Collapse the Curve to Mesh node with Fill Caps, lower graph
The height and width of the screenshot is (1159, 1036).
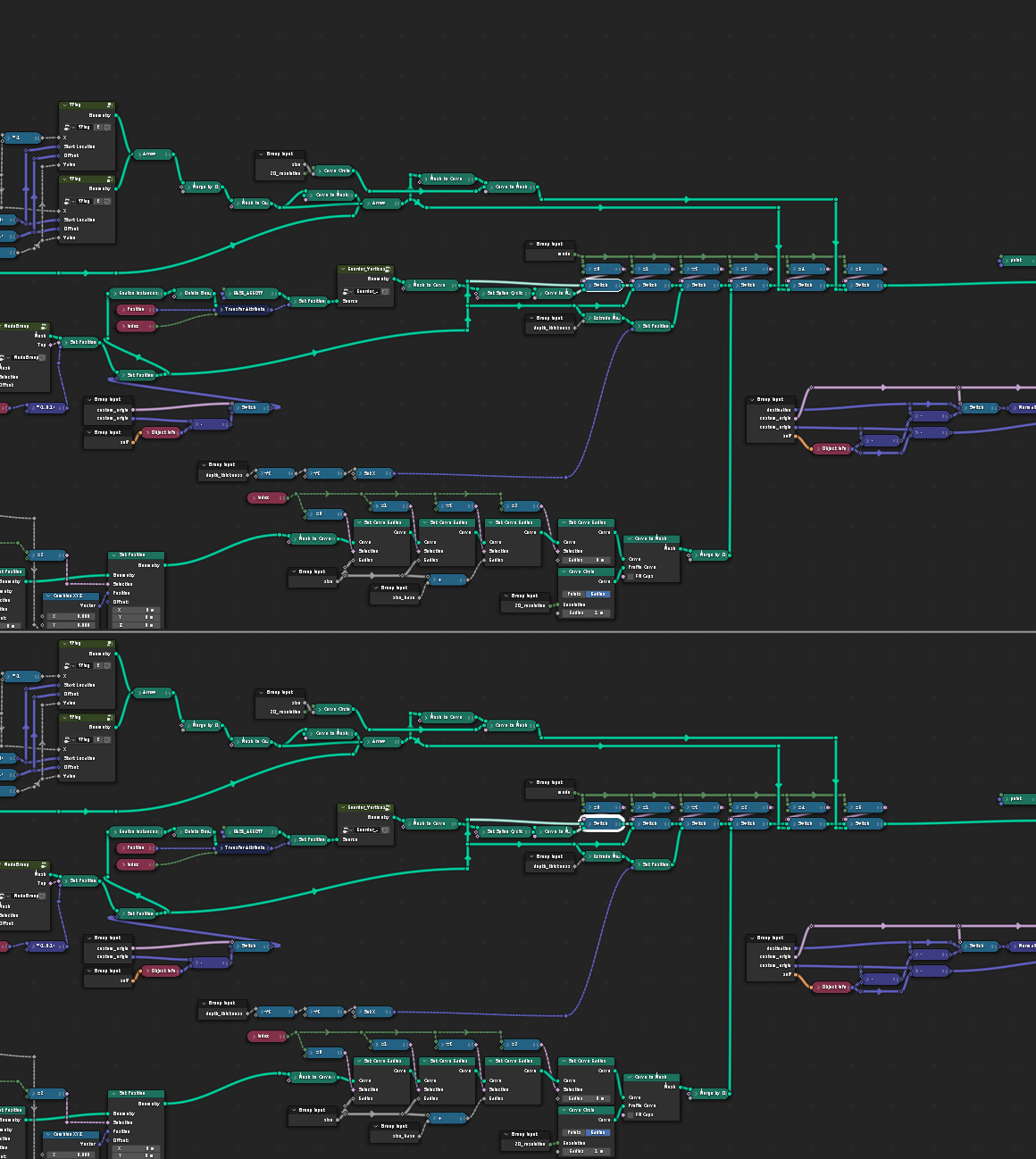point(629,1077)
